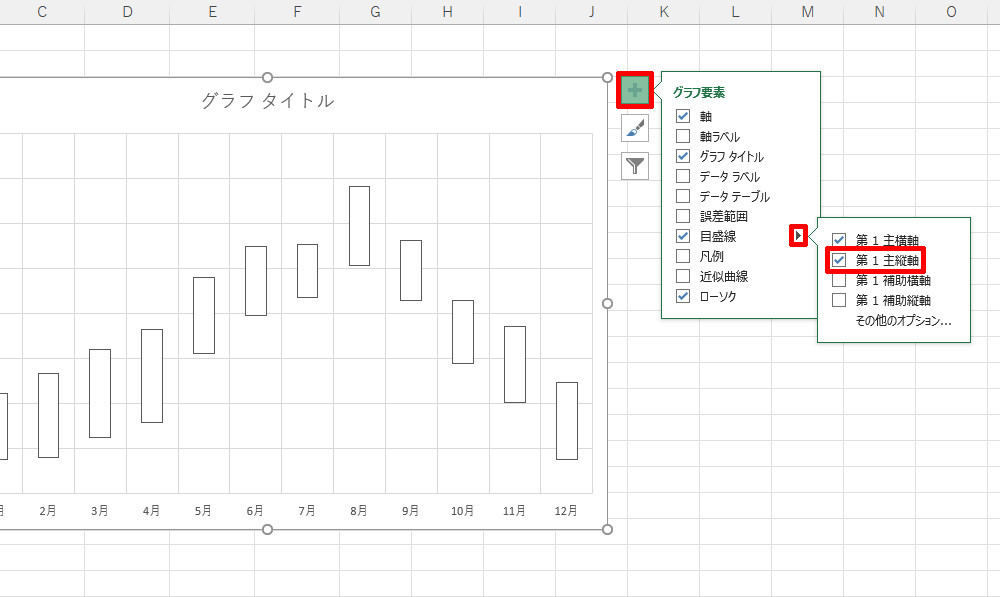Click the 5月 axis label
This screenshot has width=1000, height=597.
[203, 510]
